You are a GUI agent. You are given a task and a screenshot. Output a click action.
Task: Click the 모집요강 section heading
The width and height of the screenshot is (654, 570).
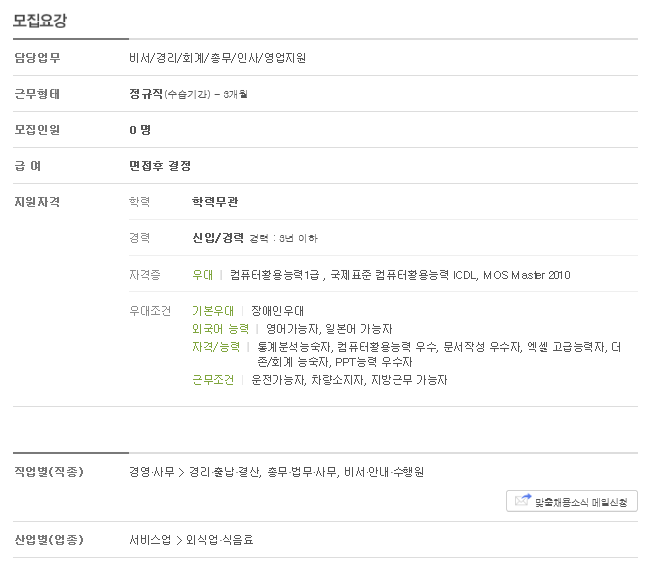[40, 21]
